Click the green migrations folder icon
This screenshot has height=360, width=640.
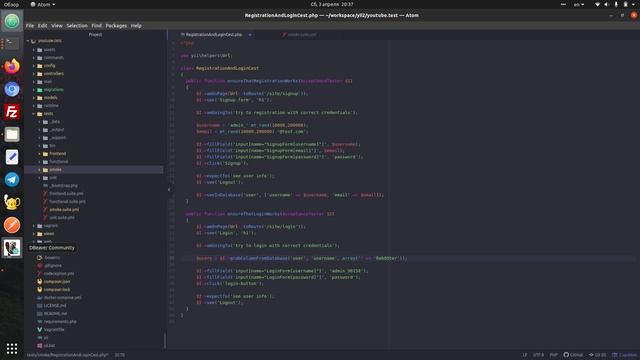40,90
